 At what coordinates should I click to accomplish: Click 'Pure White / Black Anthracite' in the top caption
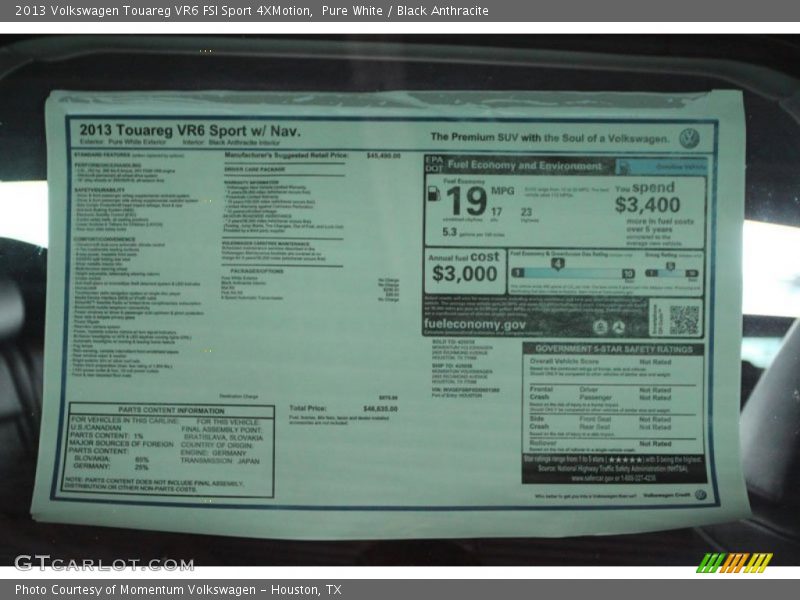pos(405,11)
